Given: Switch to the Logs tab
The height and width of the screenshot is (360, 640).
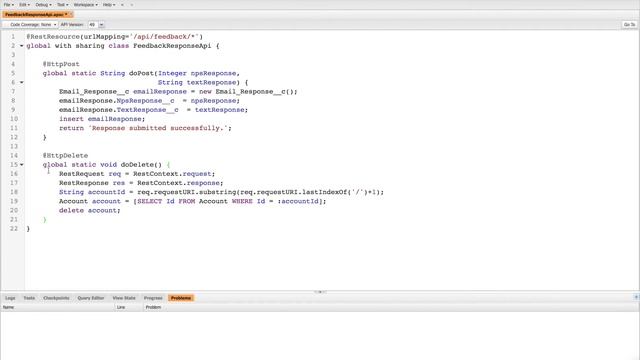Looking at the screenshot, I should [10, 298].
